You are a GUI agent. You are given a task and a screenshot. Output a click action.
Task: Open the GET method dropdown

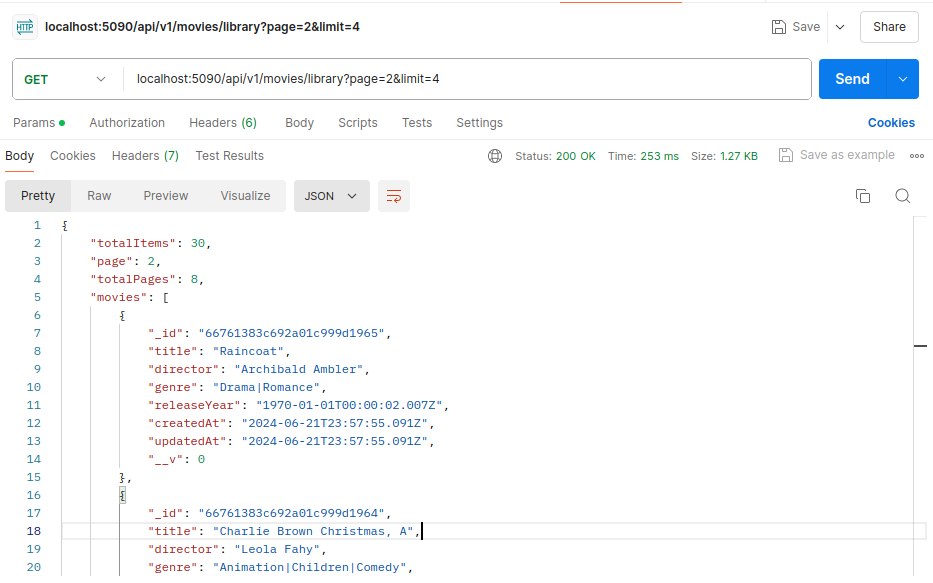[64, 79]
